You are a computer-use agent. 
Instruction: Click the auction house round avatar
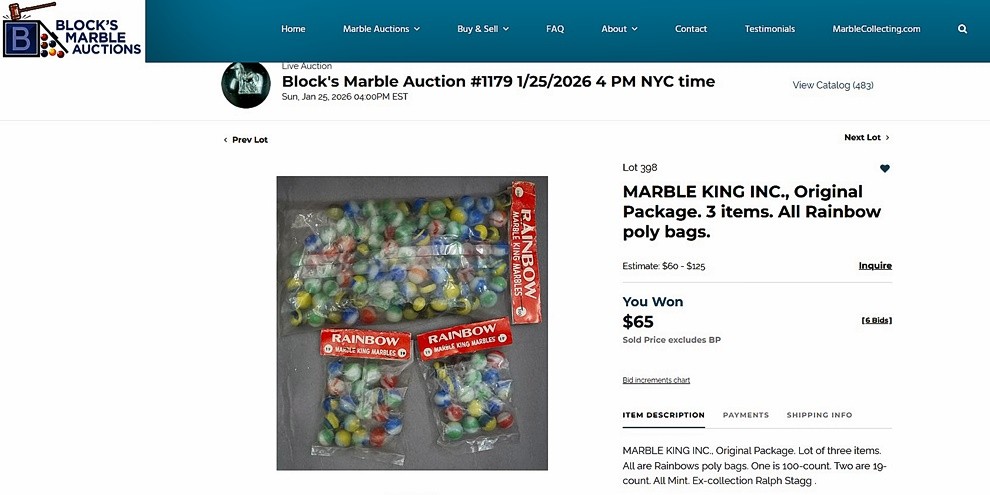pyautogui.click(x=246, y=84)
